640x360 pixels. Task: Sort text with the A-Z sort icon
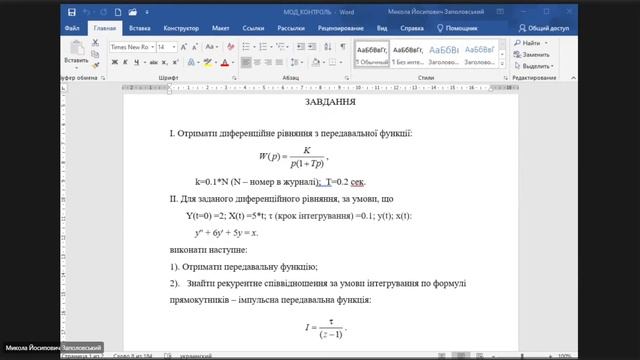(328, 47)
